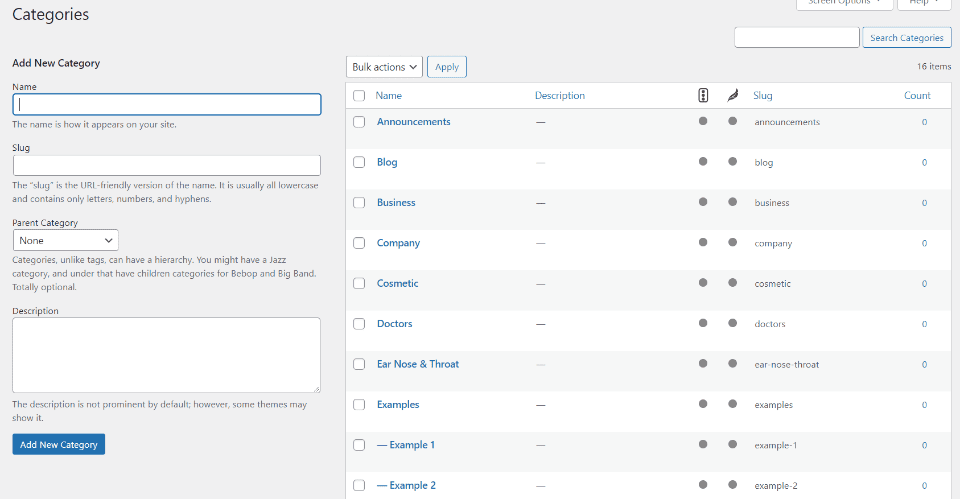This screenshot has height=499, width=960.
Task: Click the readability dot for Blog
Action: (732, 162)
